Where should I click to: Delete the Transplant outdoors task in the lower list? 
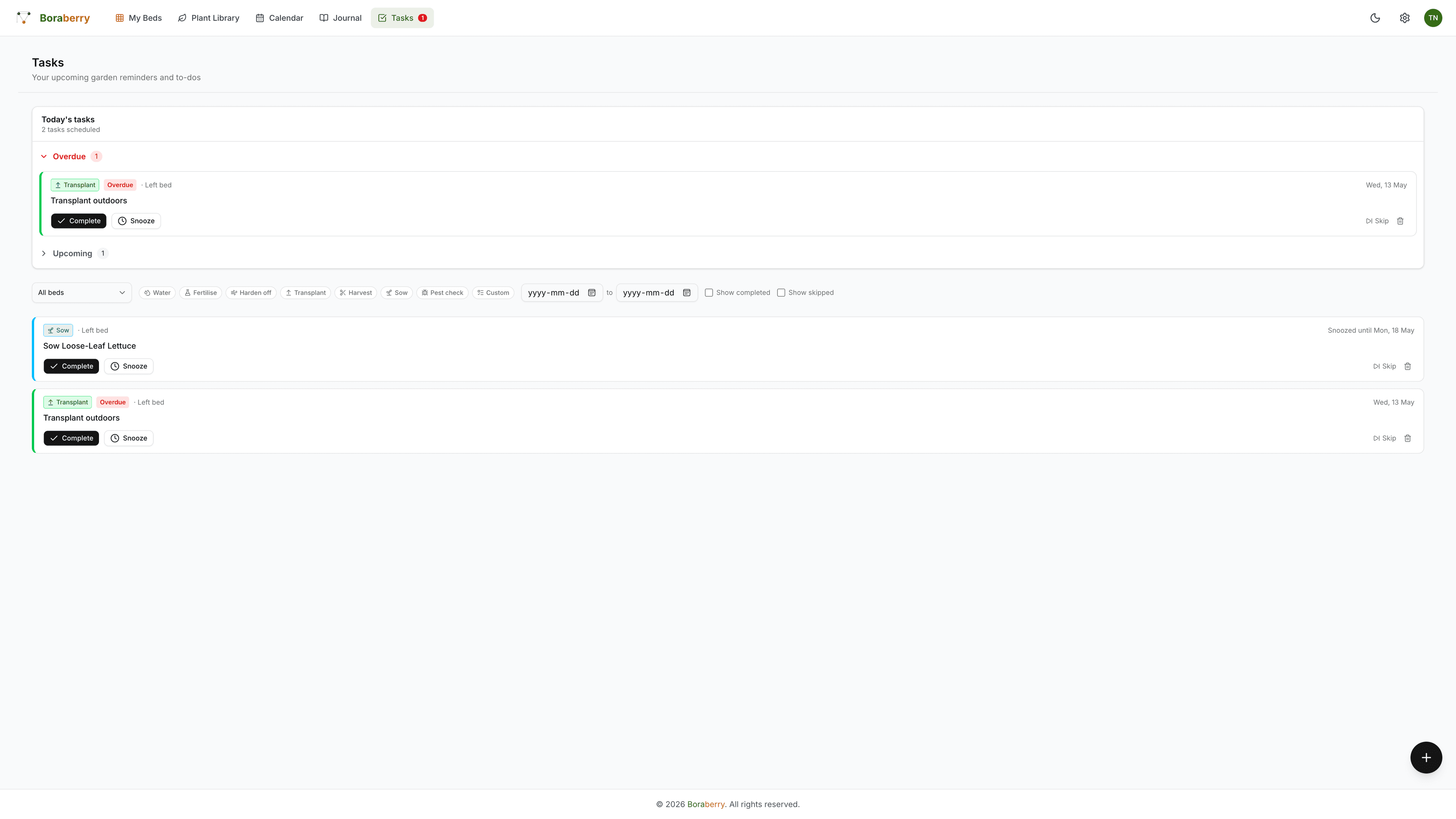1407,438
